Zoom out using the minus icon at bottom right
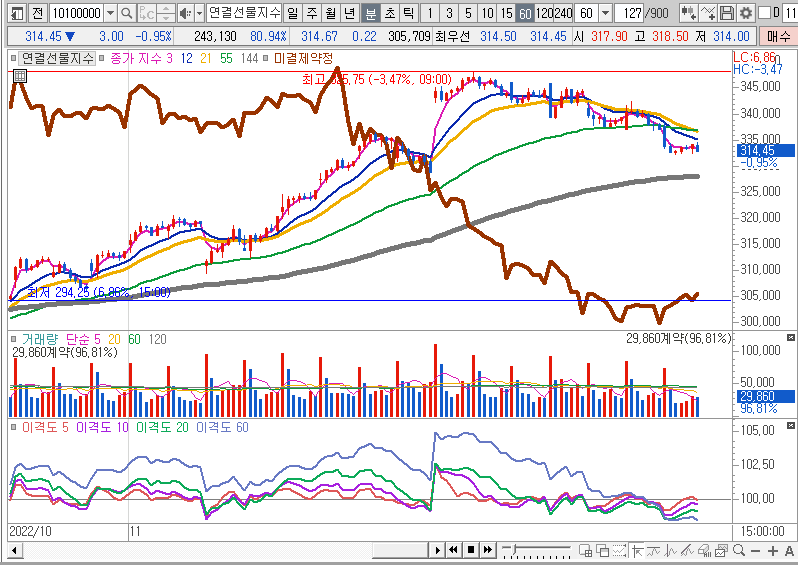Image resolution: width=798 pixels, height=565 pixels. pos(756,551)
